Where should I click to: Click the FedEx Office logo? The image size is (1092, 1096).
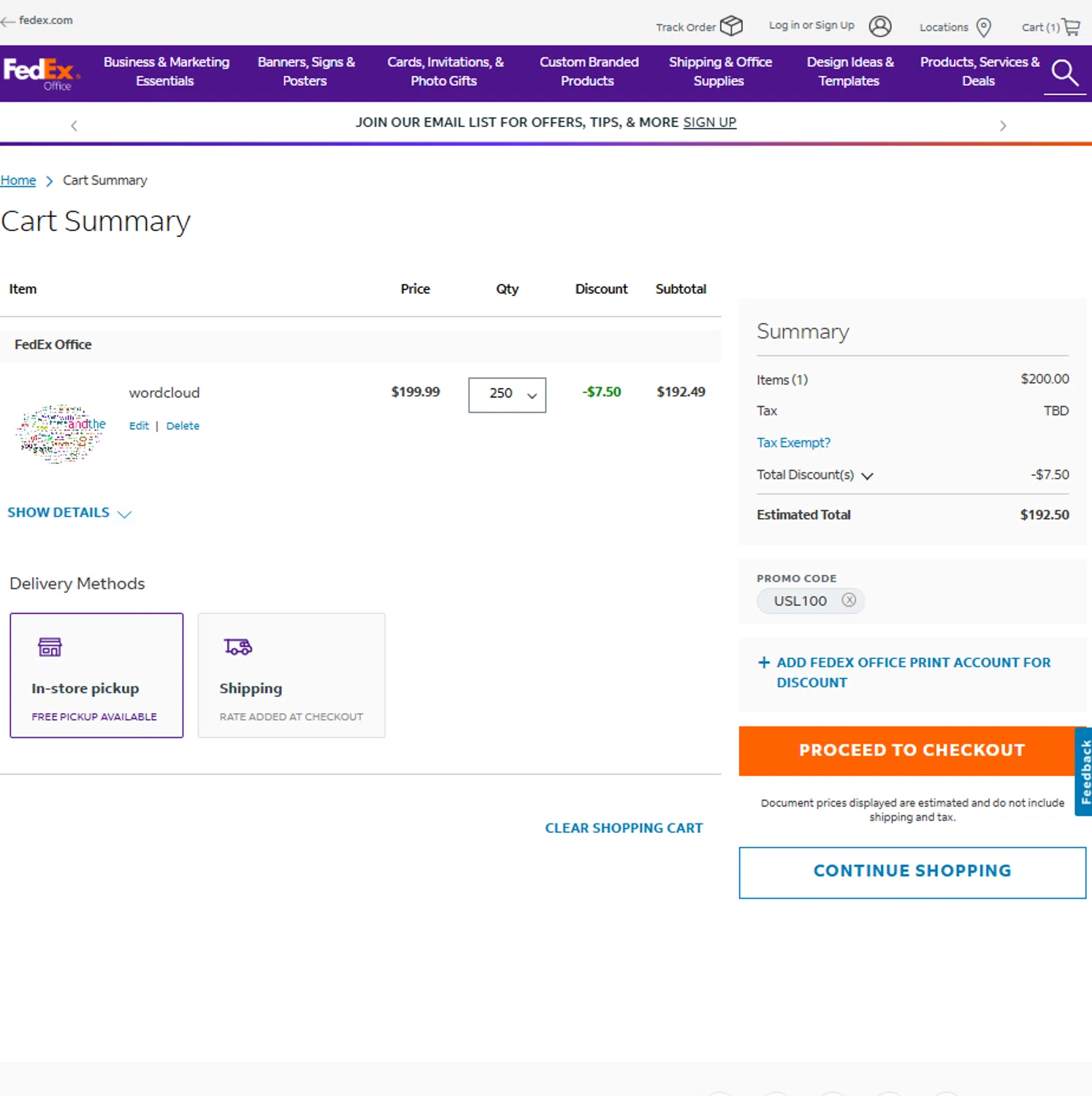[41, 73]
